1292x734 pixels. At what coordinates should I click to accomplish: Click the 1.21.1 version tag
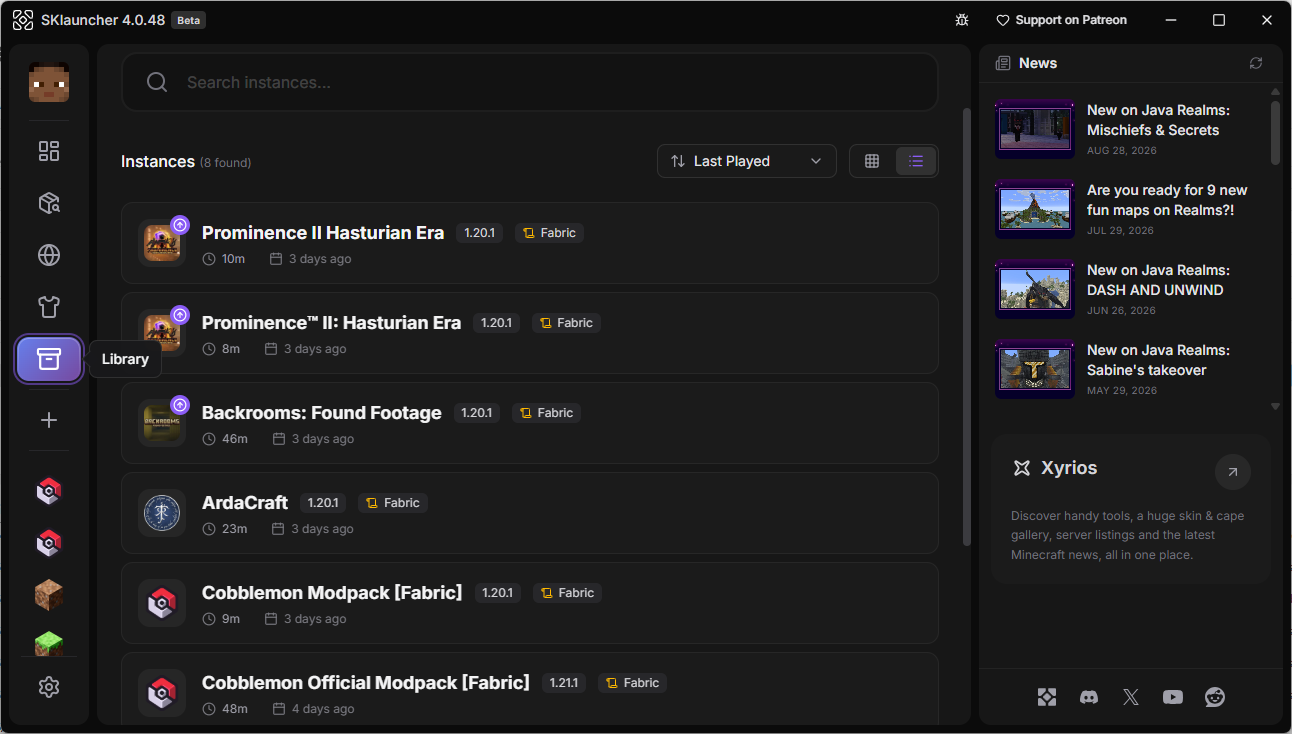[x=564, y=683]
